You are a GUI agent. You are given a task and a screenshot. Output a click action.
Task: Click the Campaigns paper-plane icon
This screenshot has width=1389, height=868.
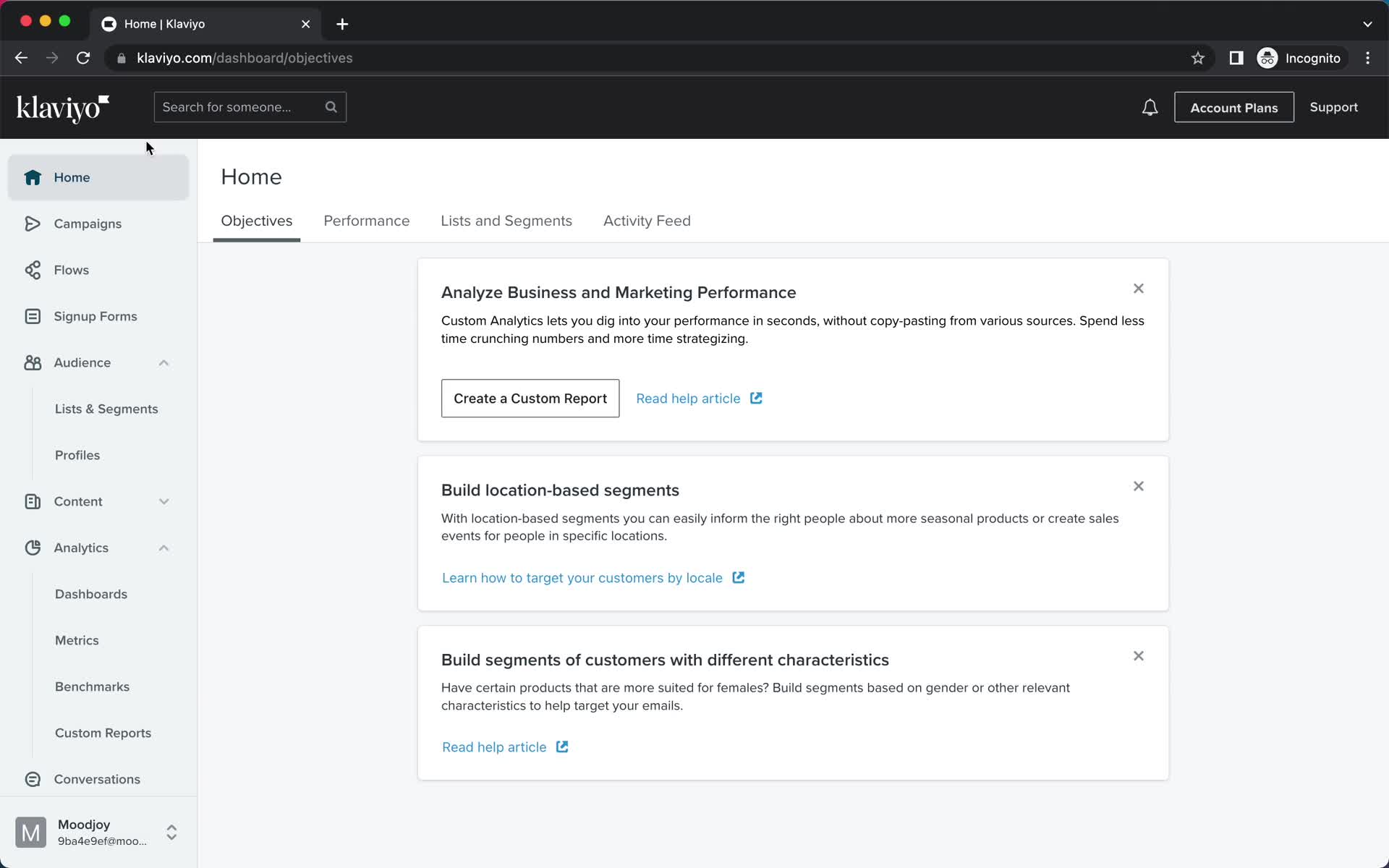tap(33, 224)
